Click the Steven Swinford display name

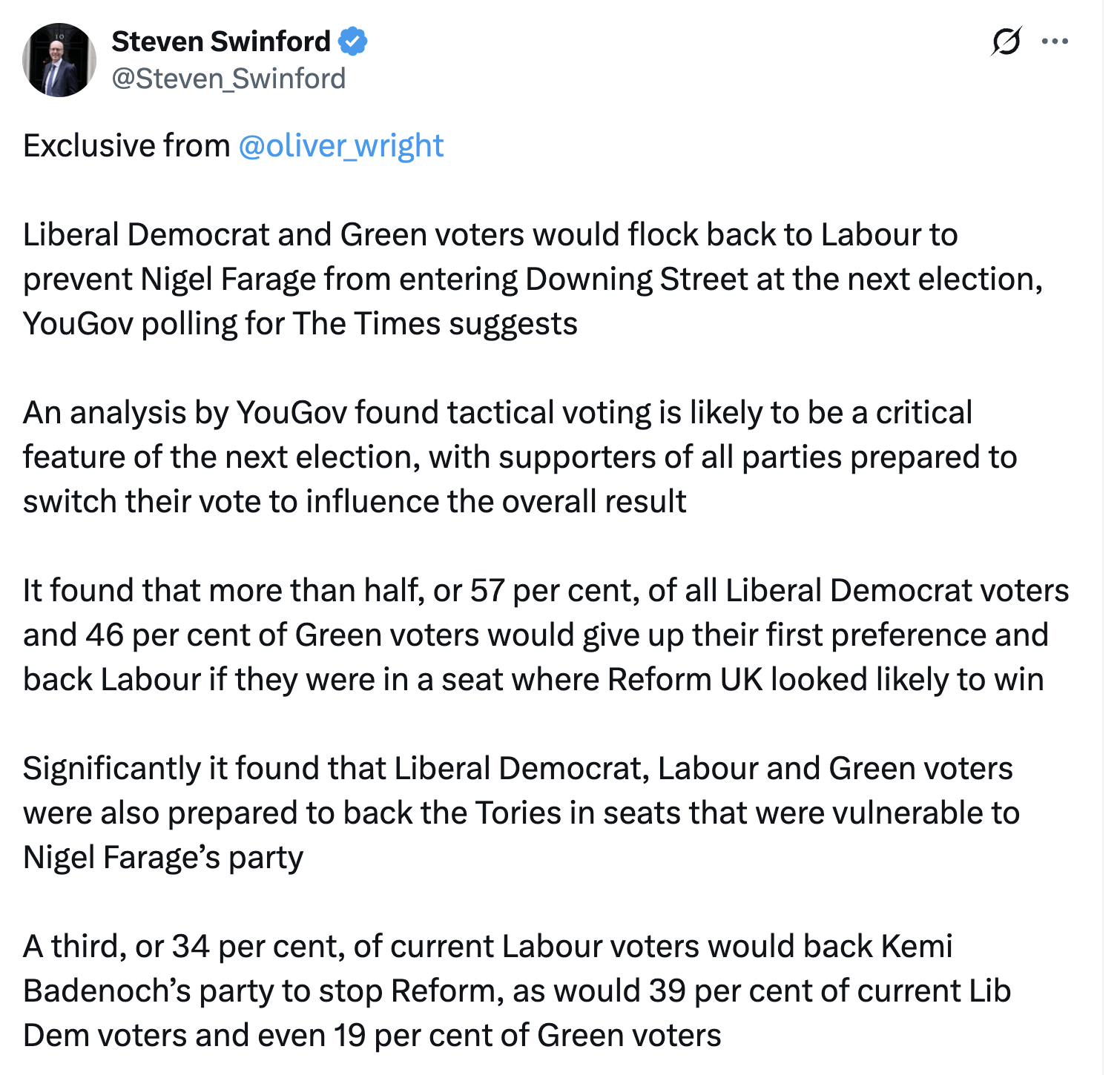(221, 42)
